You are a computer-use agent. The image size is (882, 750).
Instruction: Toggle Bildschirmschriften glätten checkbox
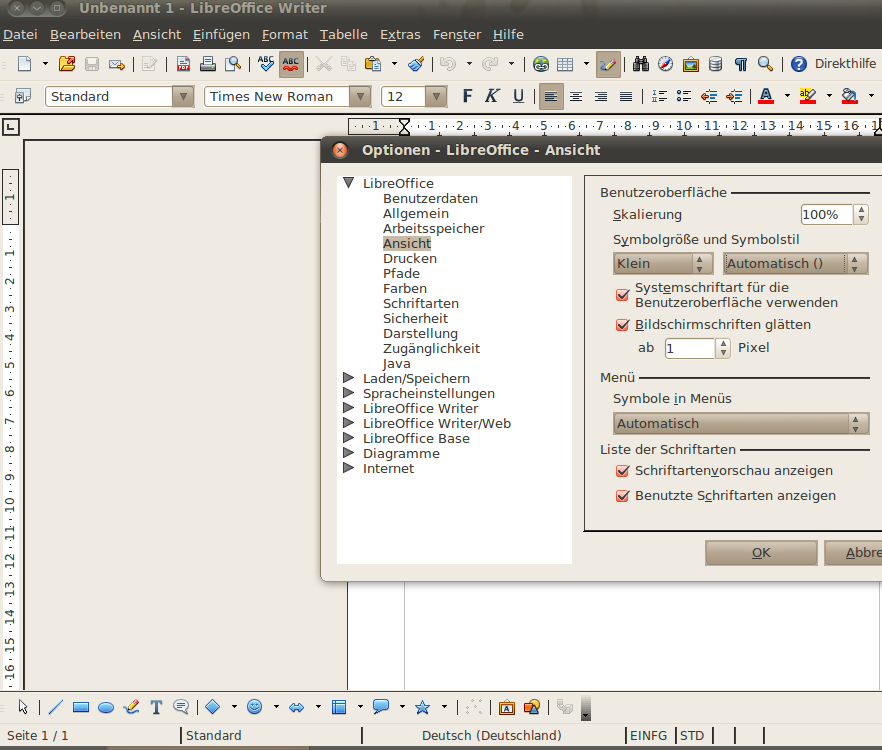[622, 325]
